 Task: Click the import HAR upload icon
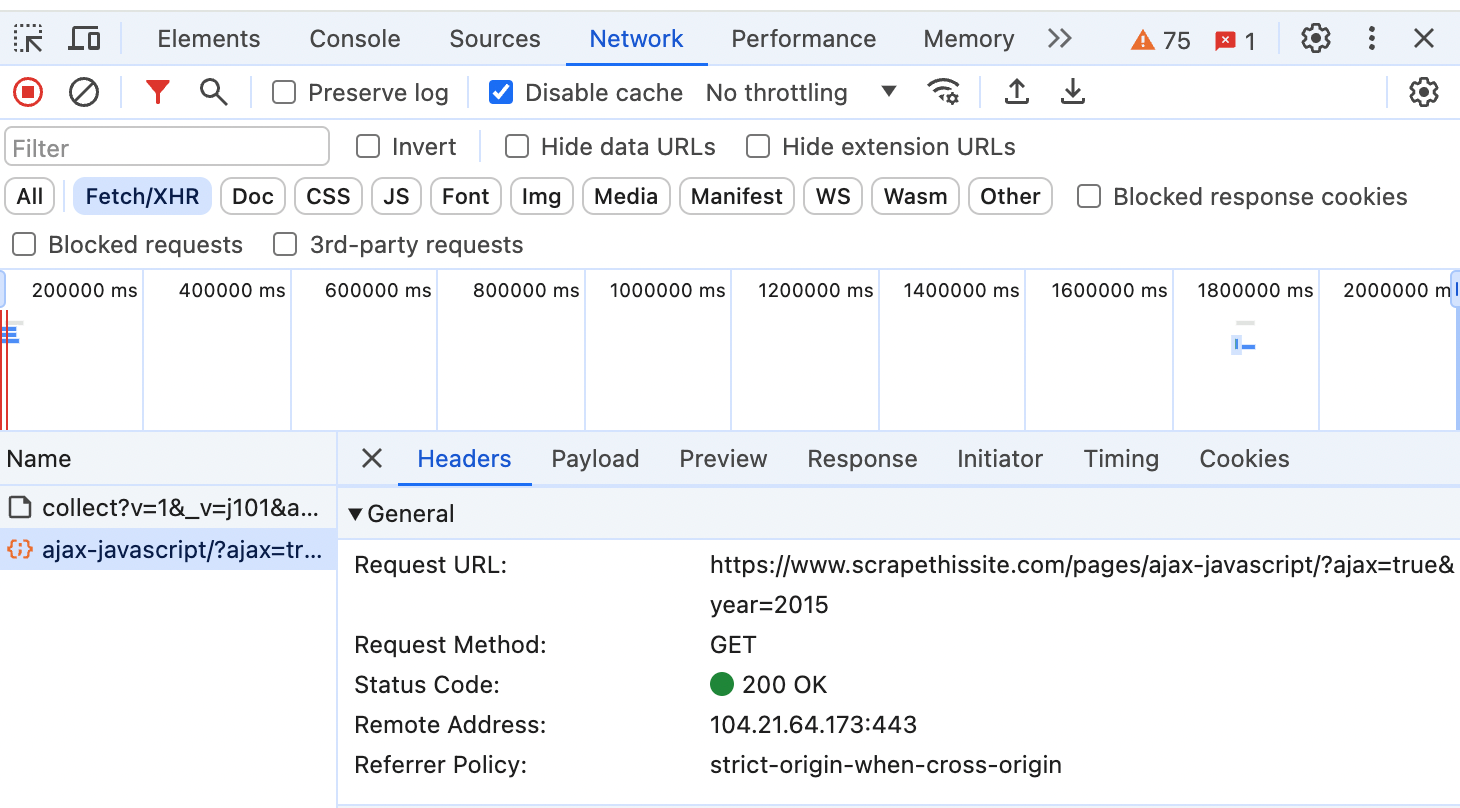click(1016, 93)
